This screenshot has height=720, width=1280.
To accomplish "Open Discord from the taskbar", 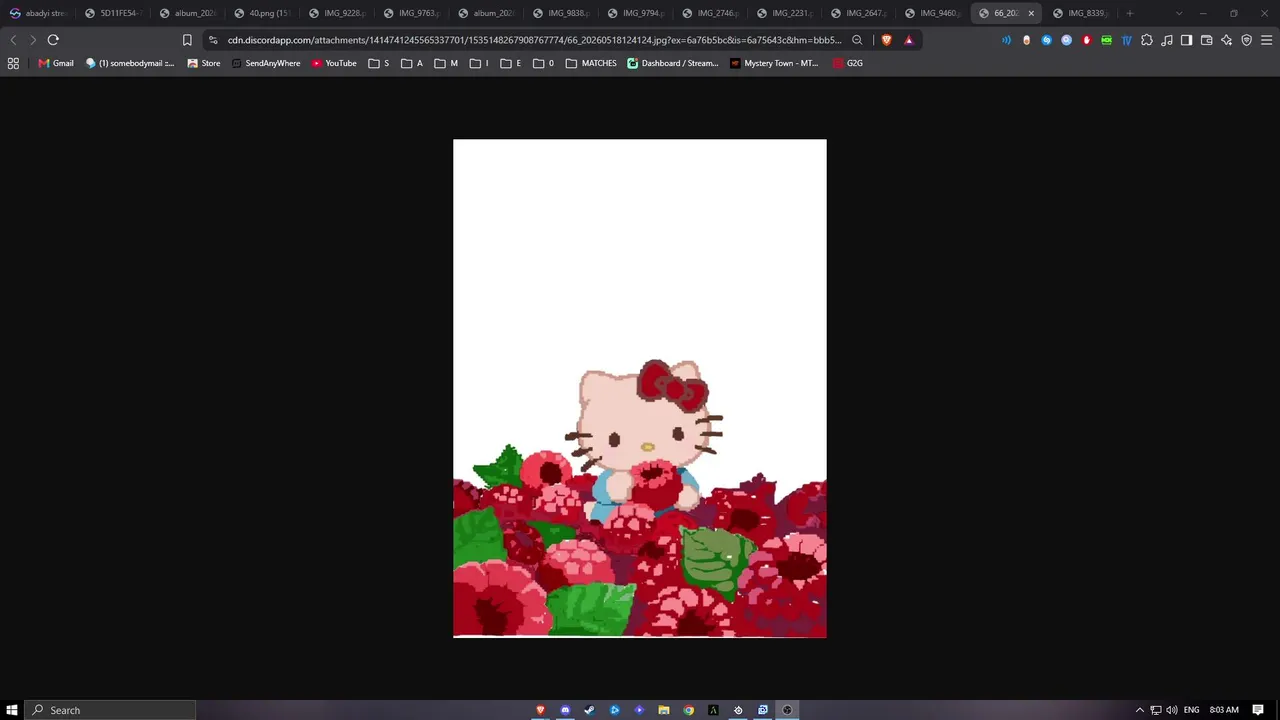I will click(565, 710).
